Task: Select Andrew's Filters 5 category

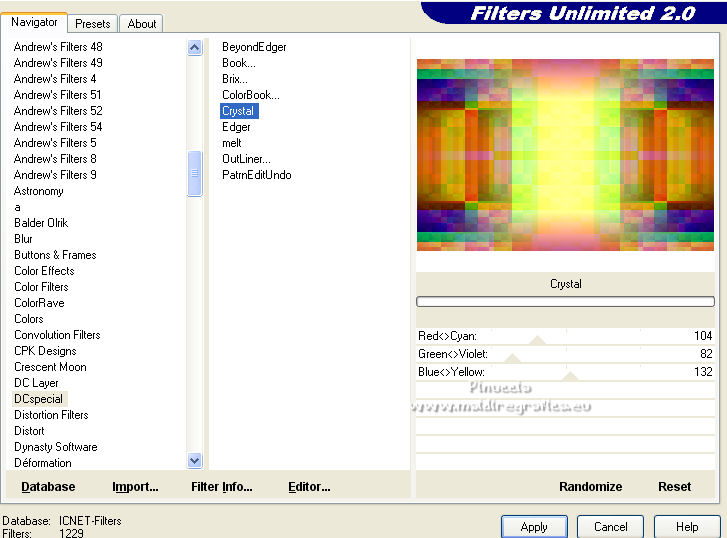Action: click(55, 143)
